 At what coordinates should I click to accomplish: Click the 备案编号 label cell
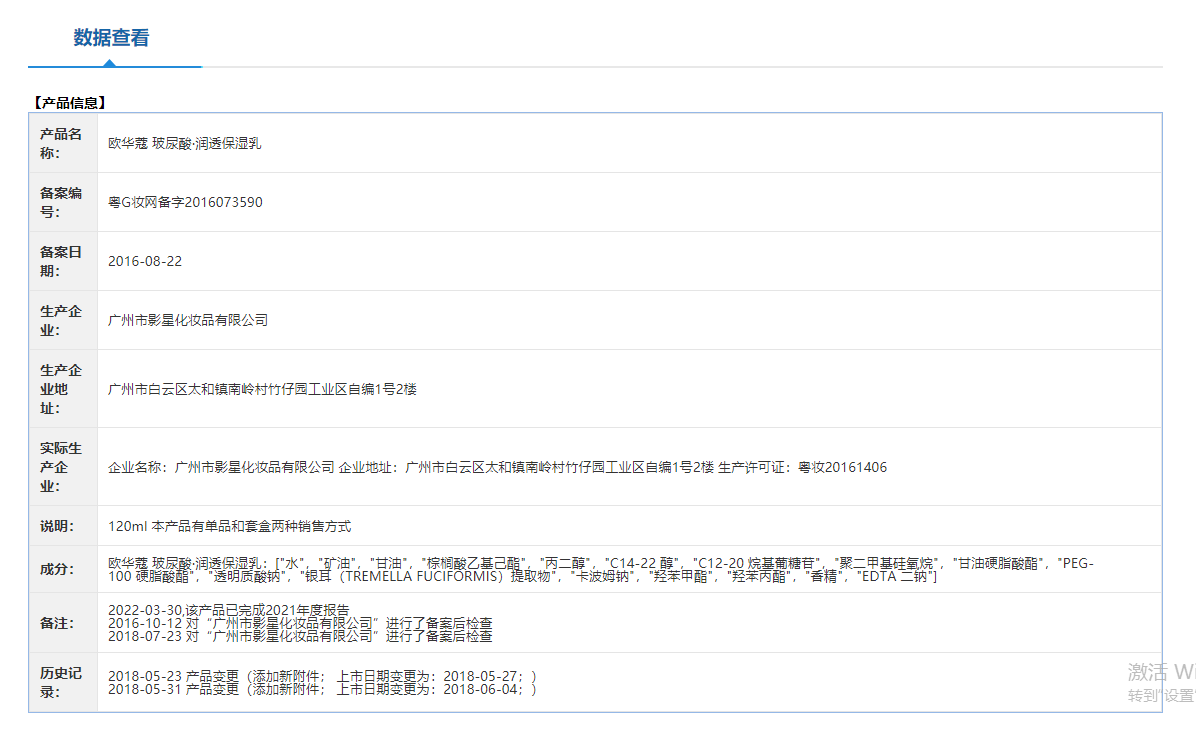[63, 202]
